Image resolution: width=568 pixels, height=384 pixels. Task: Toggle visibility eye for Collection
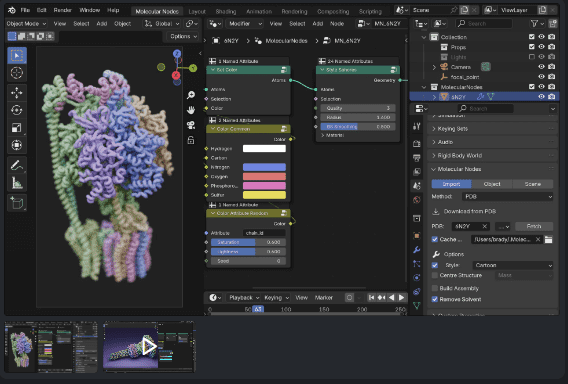point(541,37)
